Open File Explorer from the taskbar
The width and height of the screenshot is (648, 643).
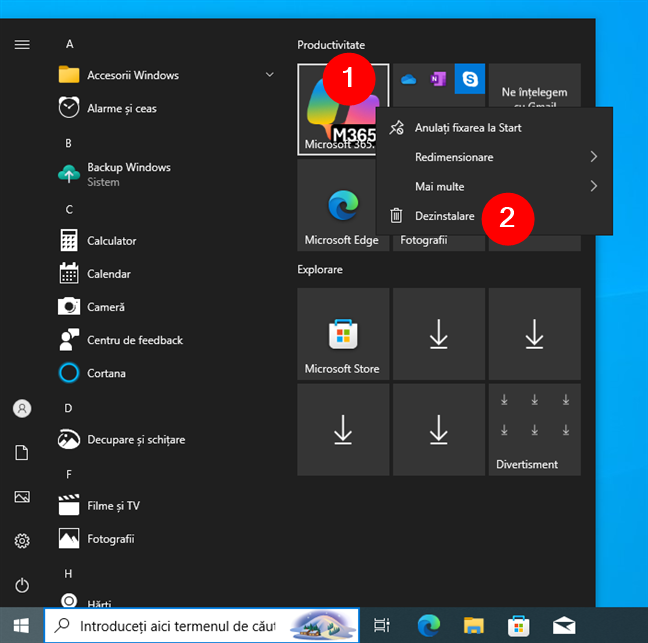(474, 625)
